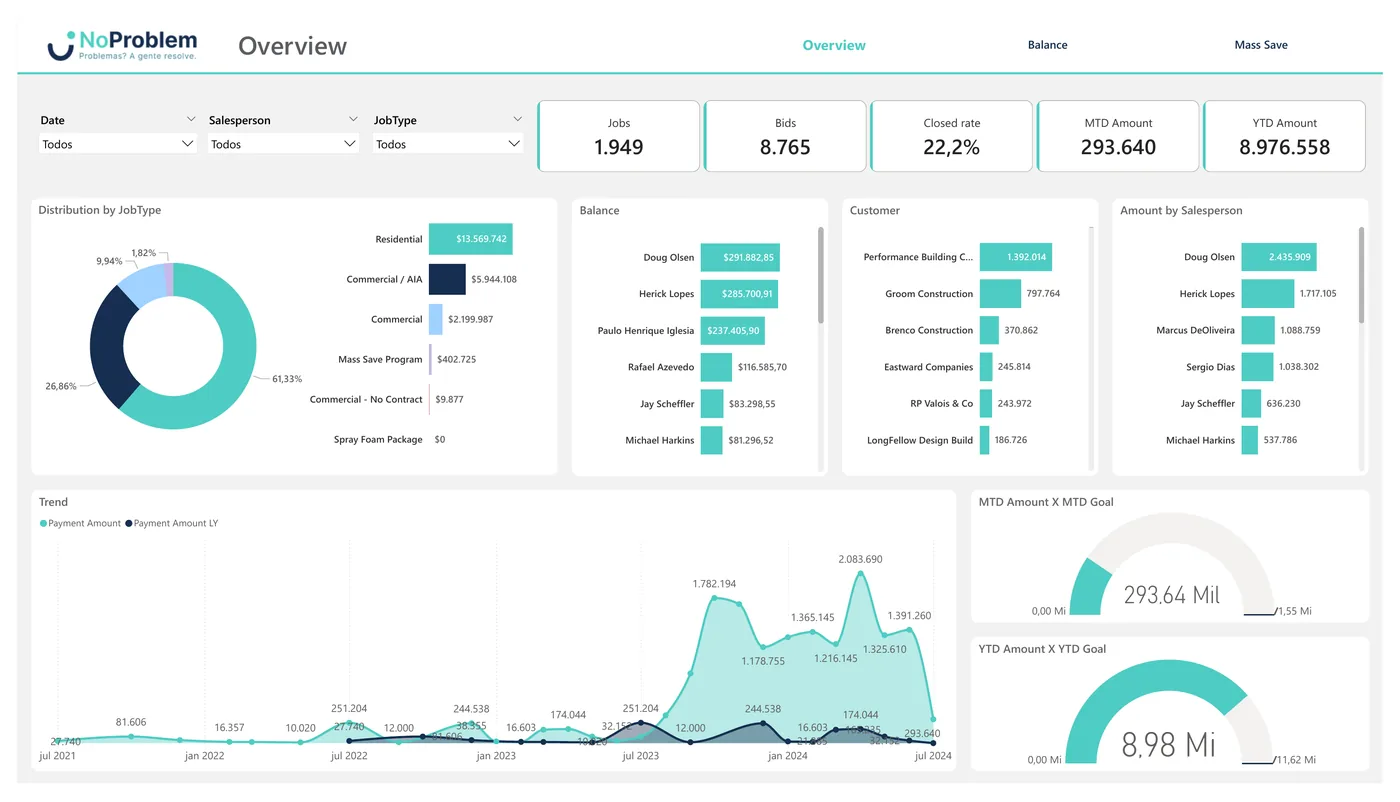Screen dimensions: 1400x802
Task: Select Doug Olsen's bar in Balance chart
Action: point(740,257)
